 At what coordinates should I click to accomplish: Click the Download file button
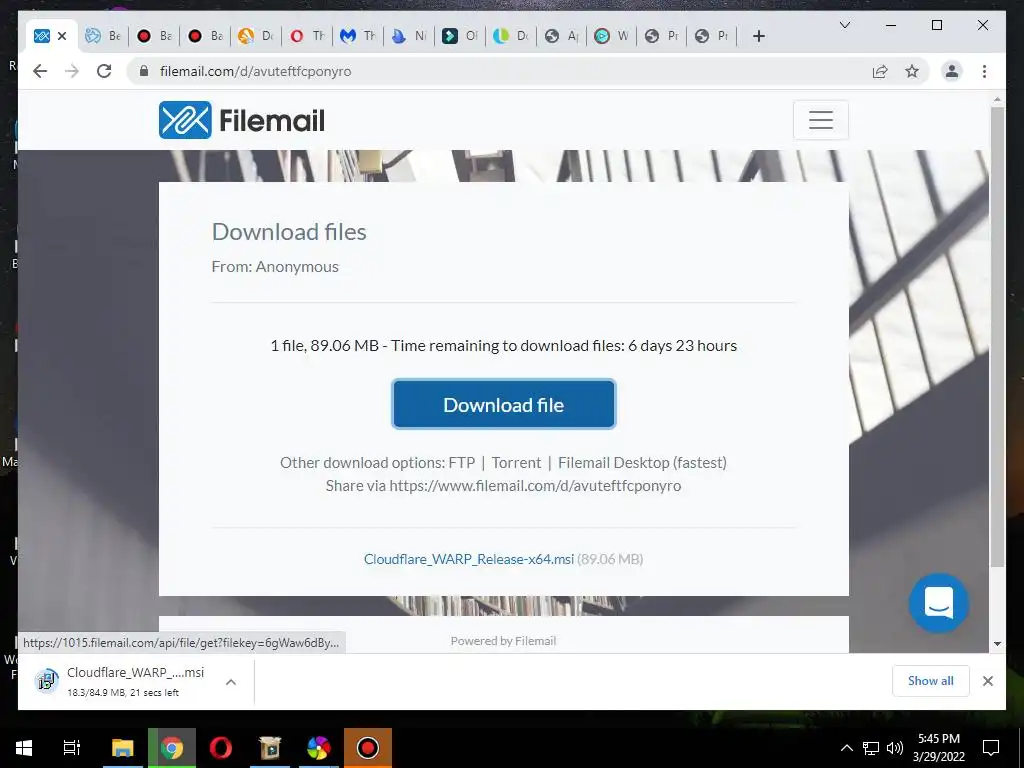pyautogui.click(x=504, y=404)
